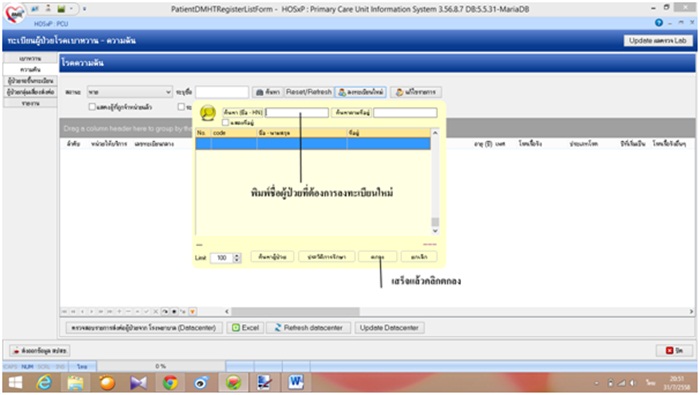Open the orange ball app in taskbar
Image resolution: width=700 pixels, height=395 pixels.
[x=107, y=383]
